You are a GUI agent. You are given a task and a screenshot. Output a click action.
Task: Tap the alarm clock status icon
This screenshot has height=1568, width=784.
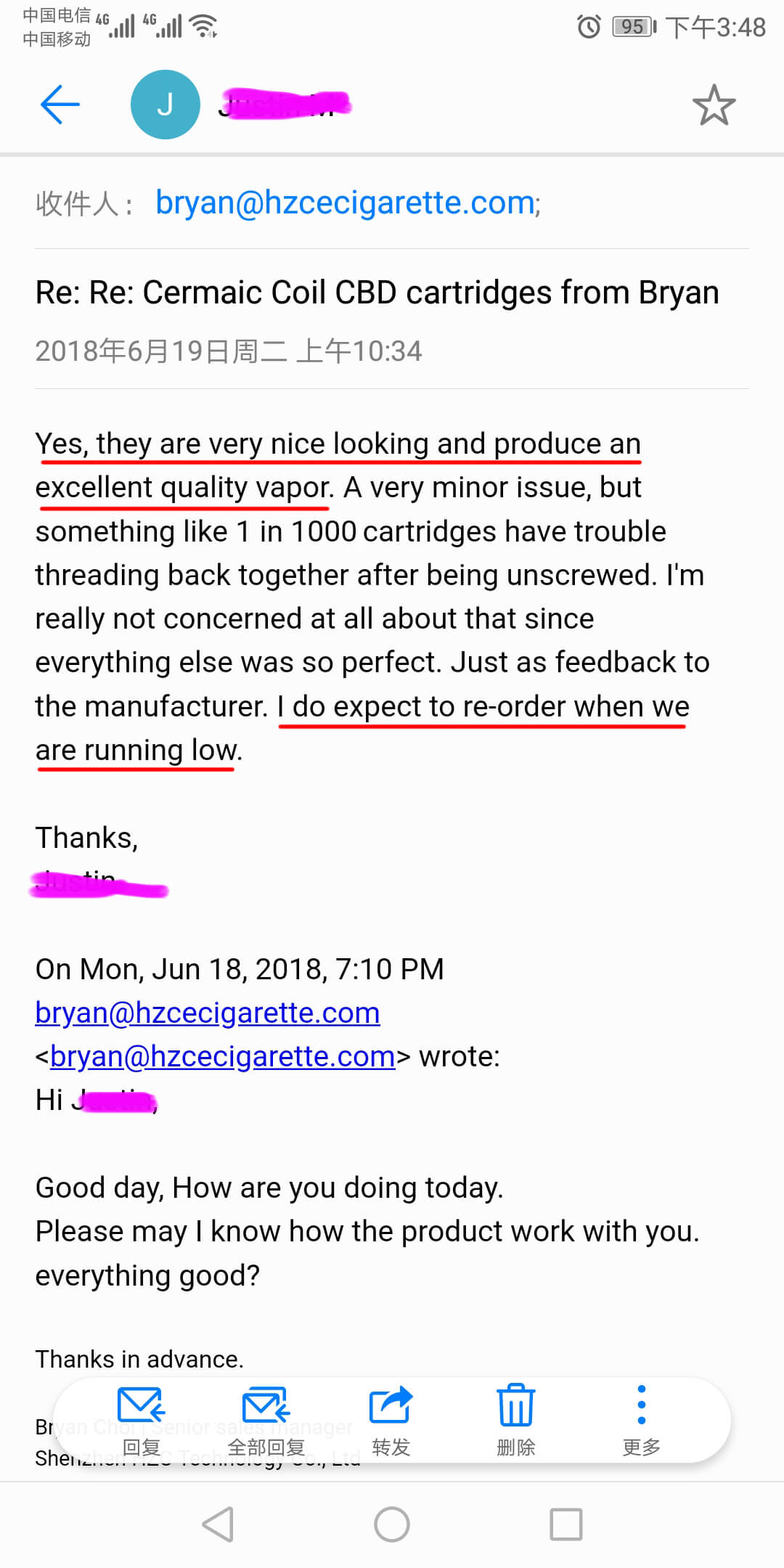(589, 27)
